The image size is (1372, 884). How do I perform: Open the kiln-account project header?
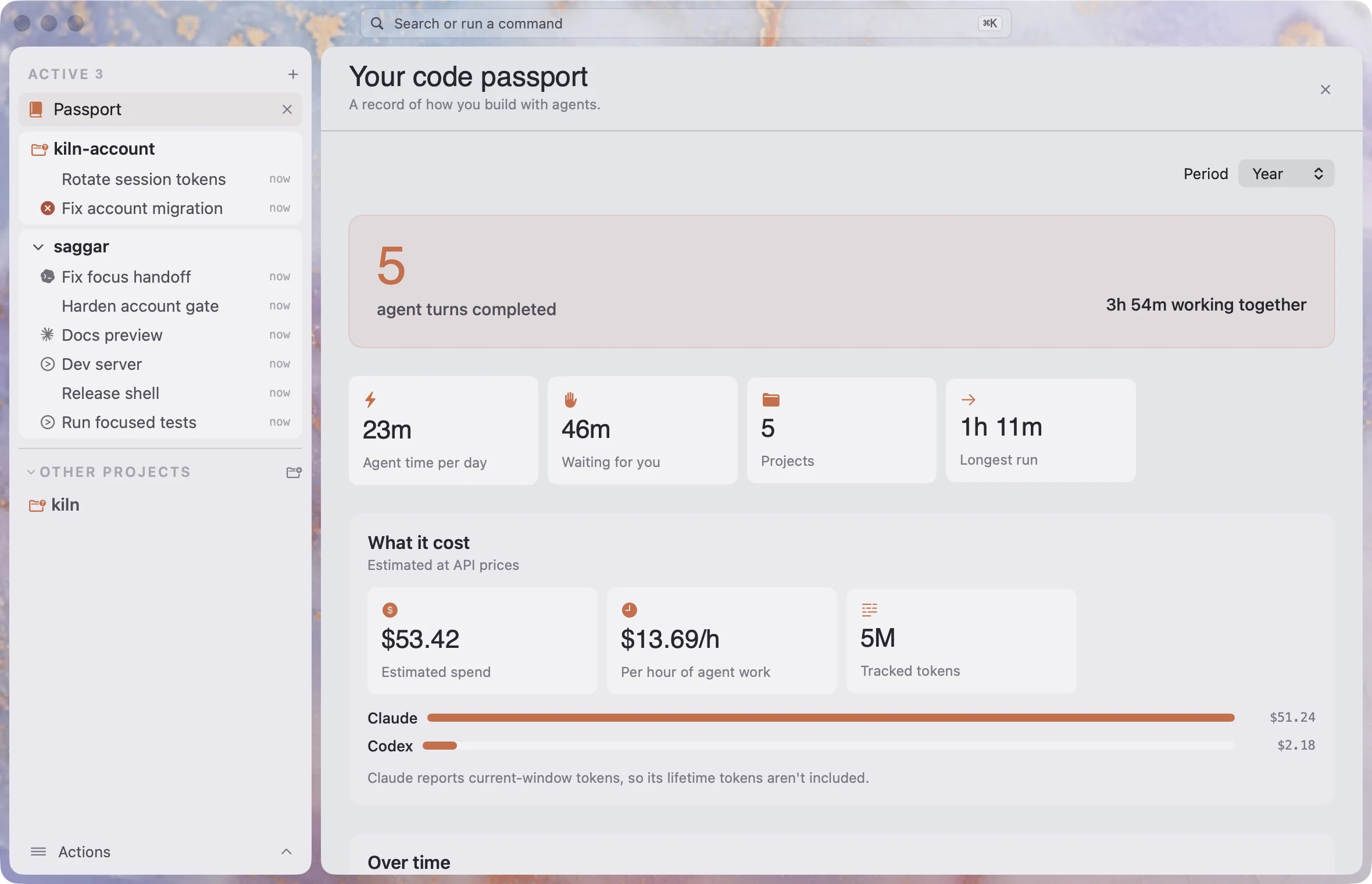160,149
